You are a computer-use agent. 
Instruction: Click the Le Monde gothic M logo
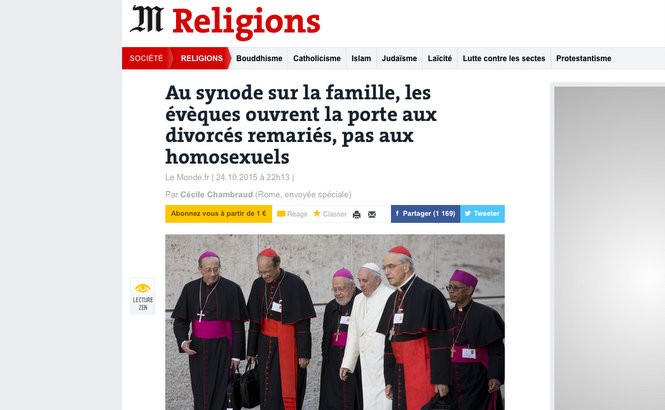pyautogui.click(x=147, y=19)
